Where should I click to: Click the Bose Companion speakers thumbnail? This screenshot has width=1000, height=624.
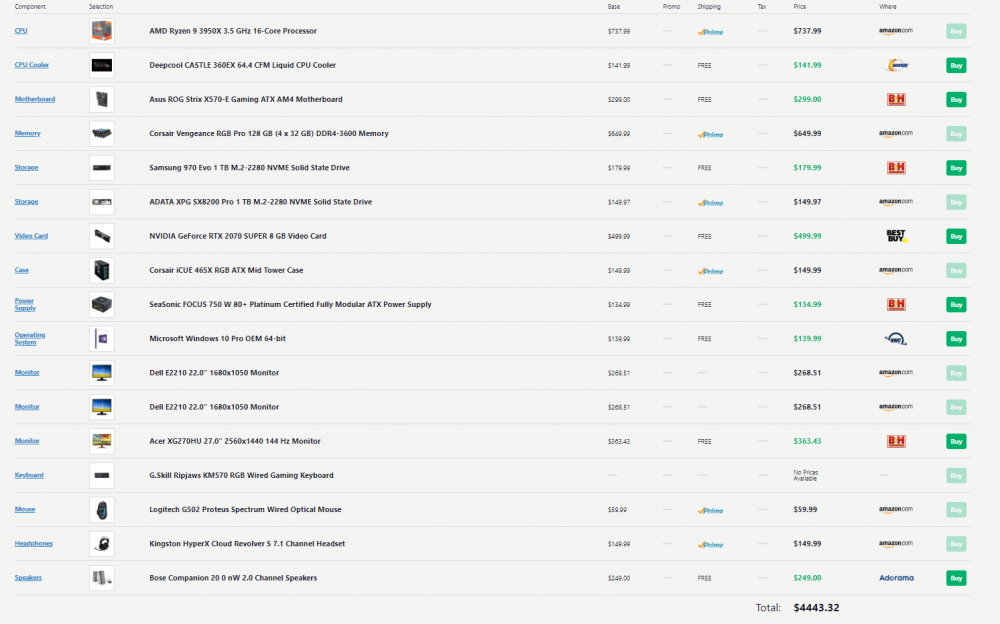pos(102,578)
